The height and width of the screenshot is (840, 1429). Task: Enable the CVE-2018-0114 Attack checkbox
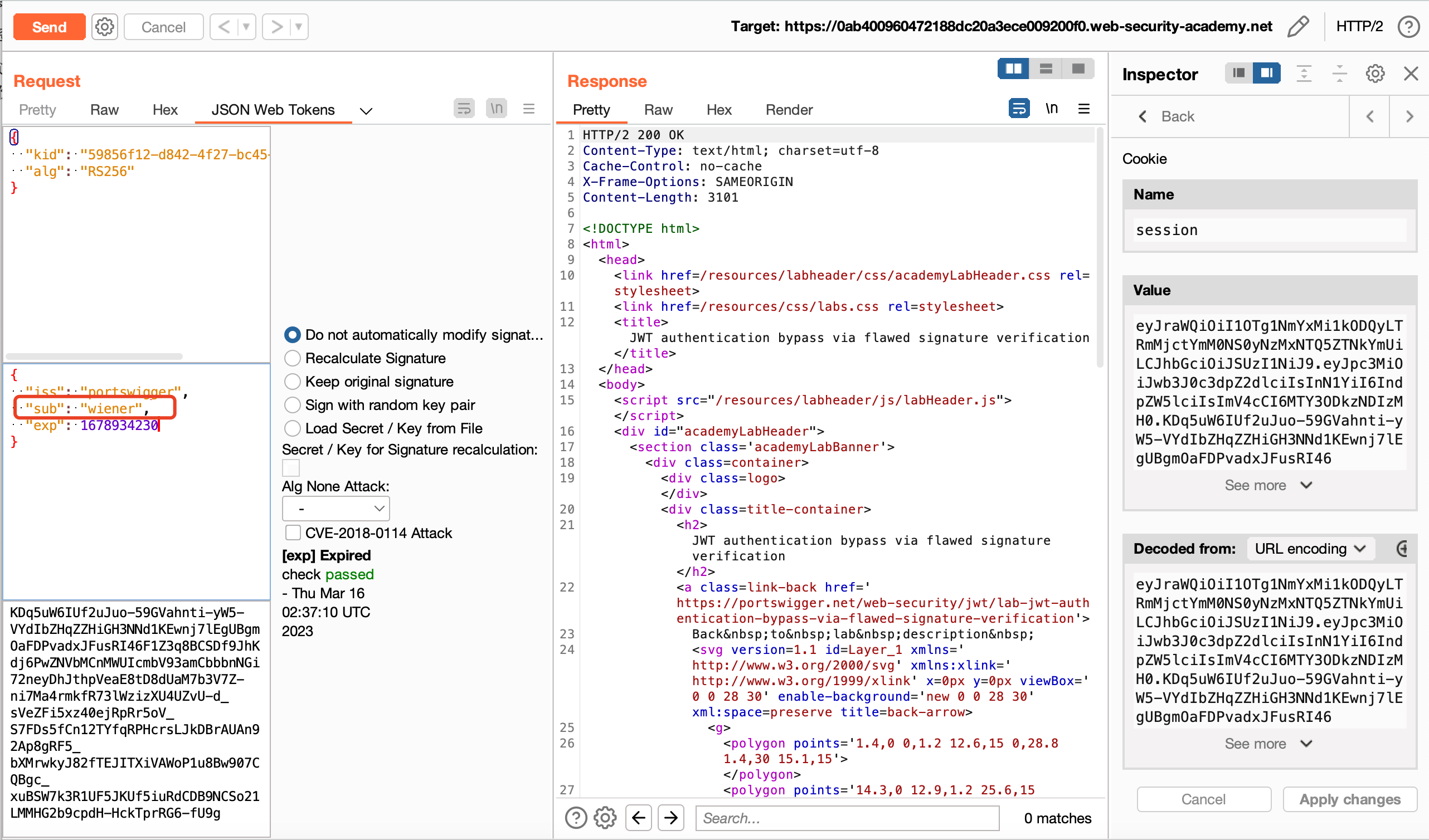[x=293, y=533]
